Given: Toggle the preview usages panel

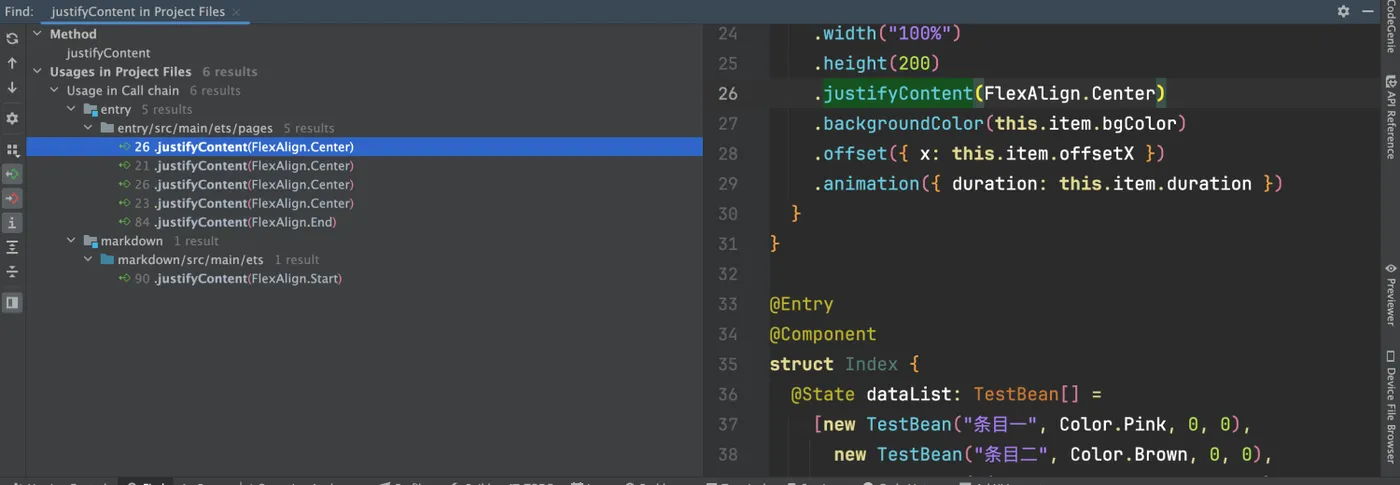Looking at the screenshot, I should 12,302.
